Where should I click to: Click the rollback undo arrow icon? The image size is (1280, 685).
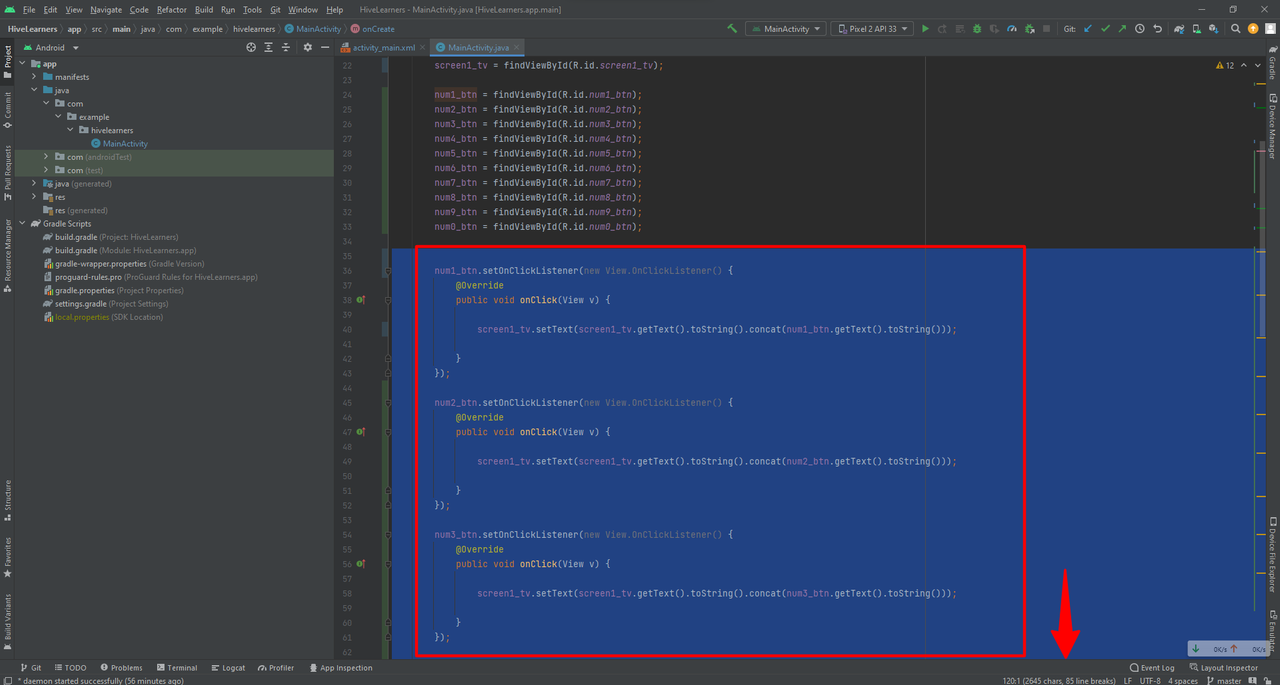click(1157, 29)
